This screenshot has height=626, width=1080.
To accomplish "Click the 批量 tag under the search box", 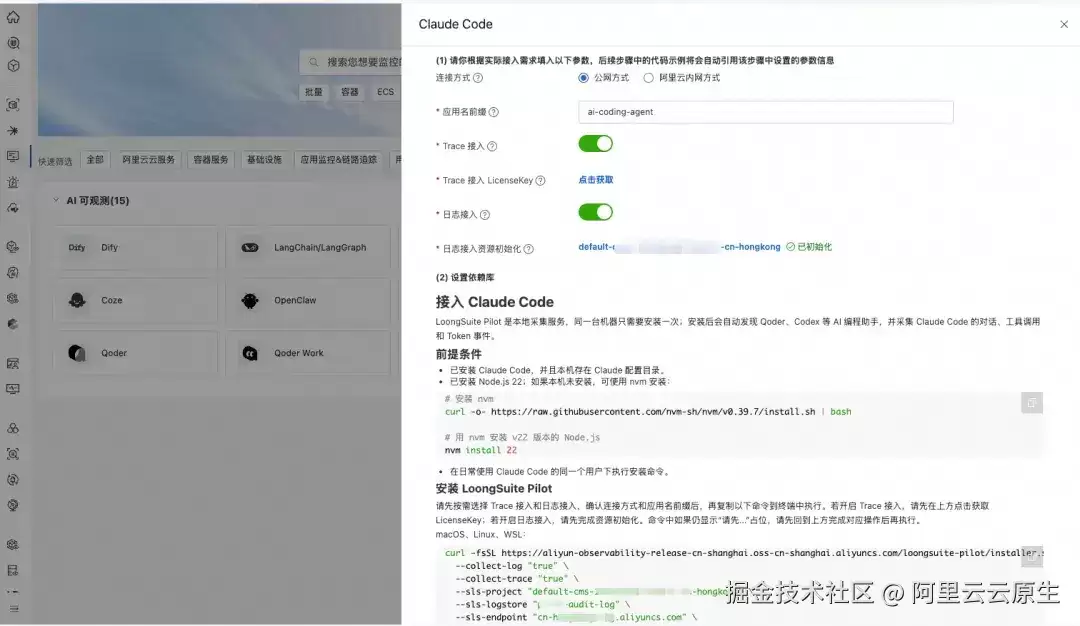I will tap(314, 92).
